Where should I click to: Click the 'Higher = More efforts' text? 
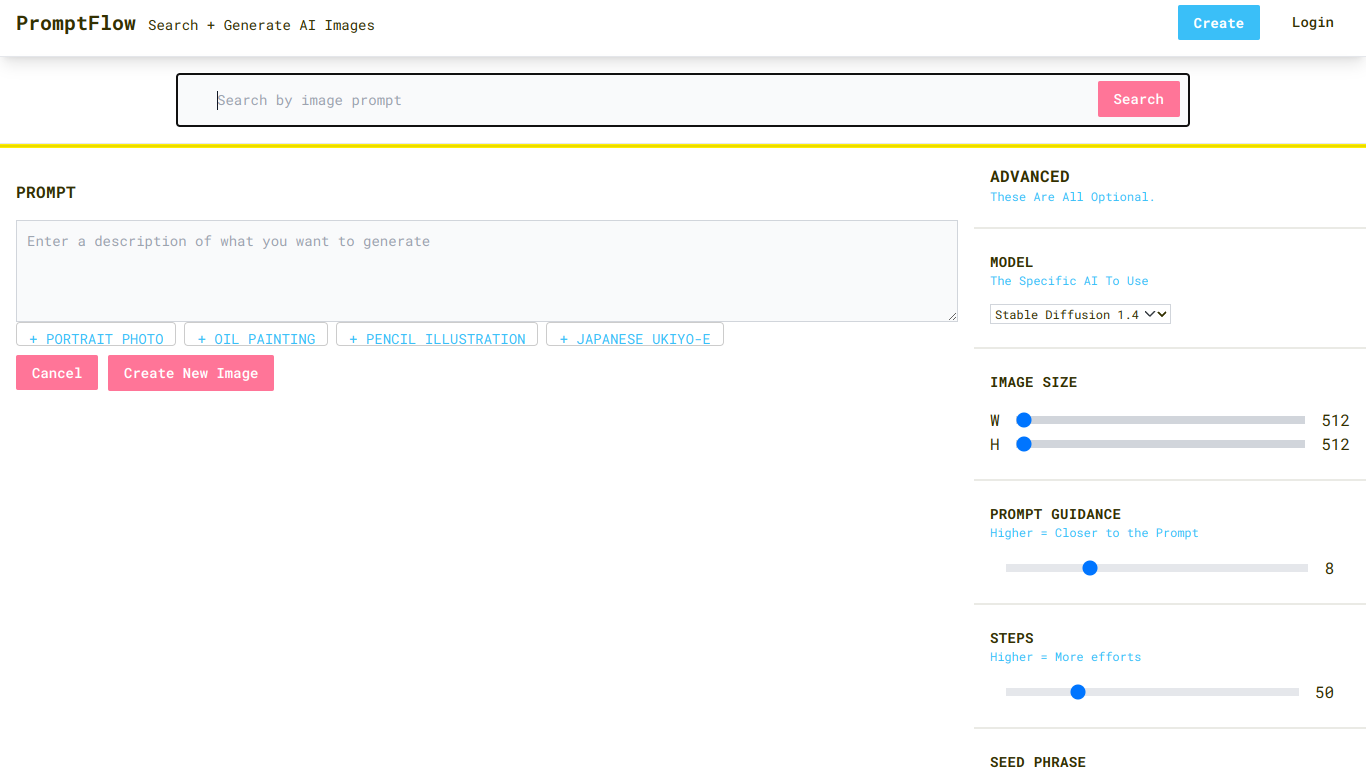pyautogui.click(x=1065, y=657)
